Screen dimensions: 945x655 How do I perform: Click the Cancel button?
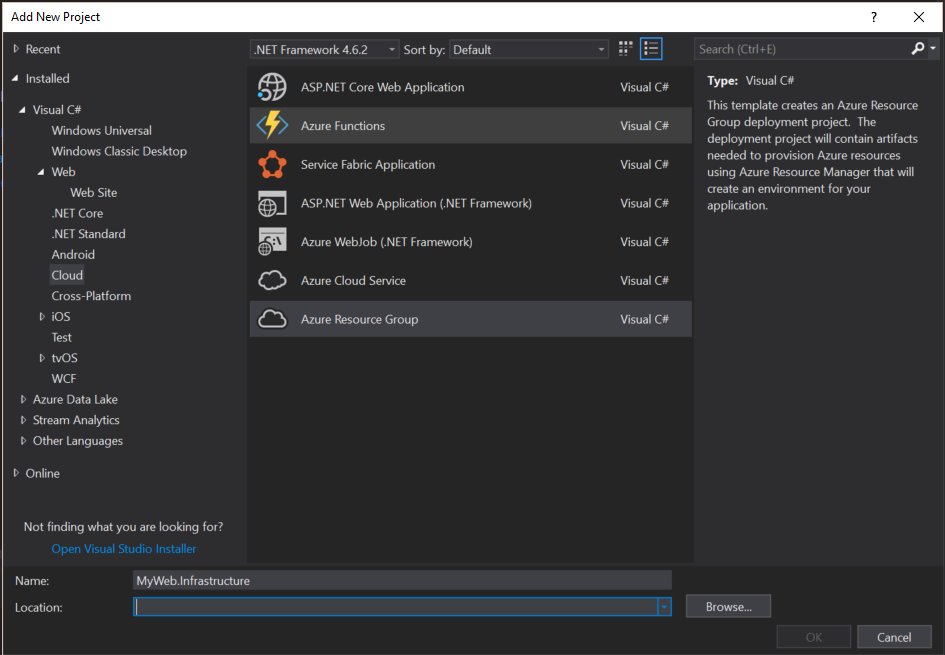point(894,638)
